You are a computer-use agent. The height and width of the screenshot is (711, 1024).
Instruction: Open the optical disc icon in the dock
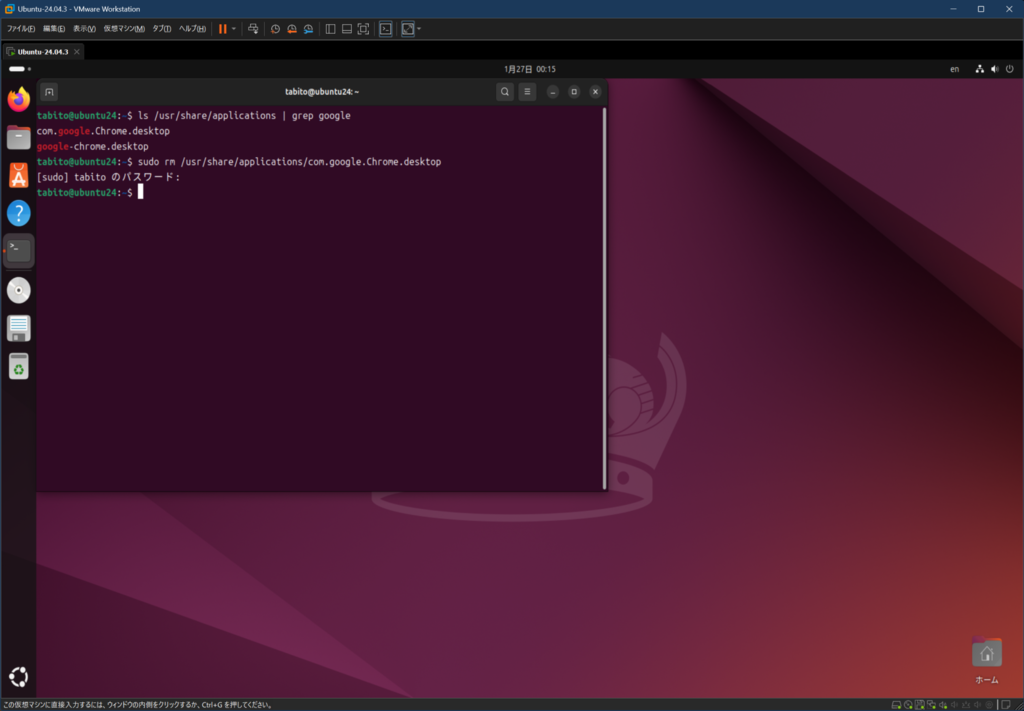coord(19,291)
